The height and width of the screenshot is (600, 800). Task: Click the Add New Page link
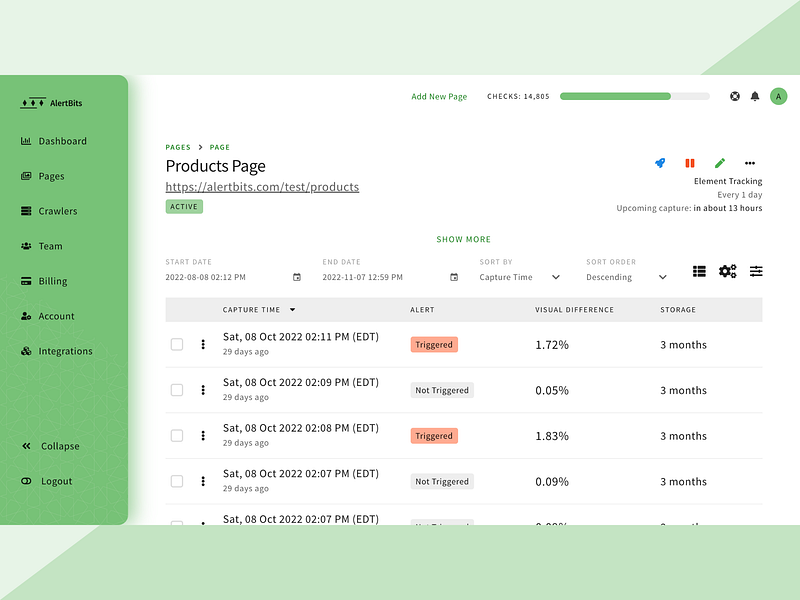(439, 96)
